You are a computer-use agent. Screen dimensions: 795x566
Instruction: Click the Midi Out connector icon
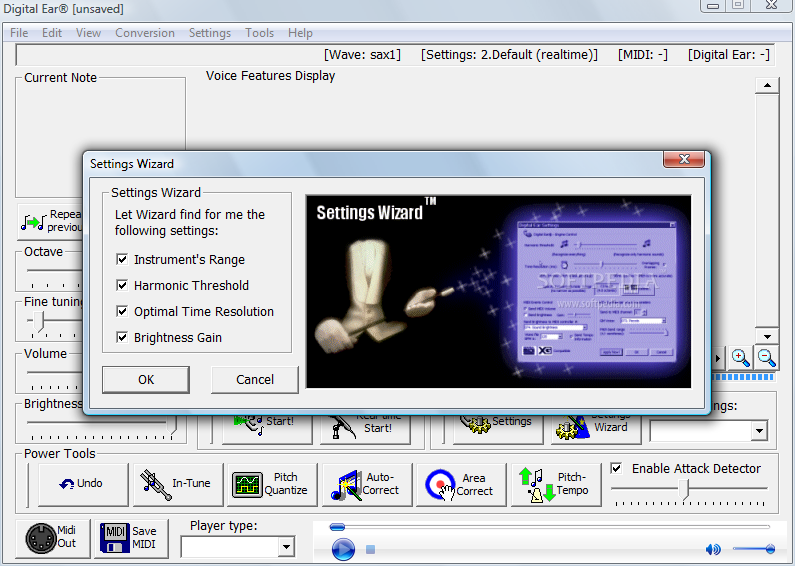point(41,538)
